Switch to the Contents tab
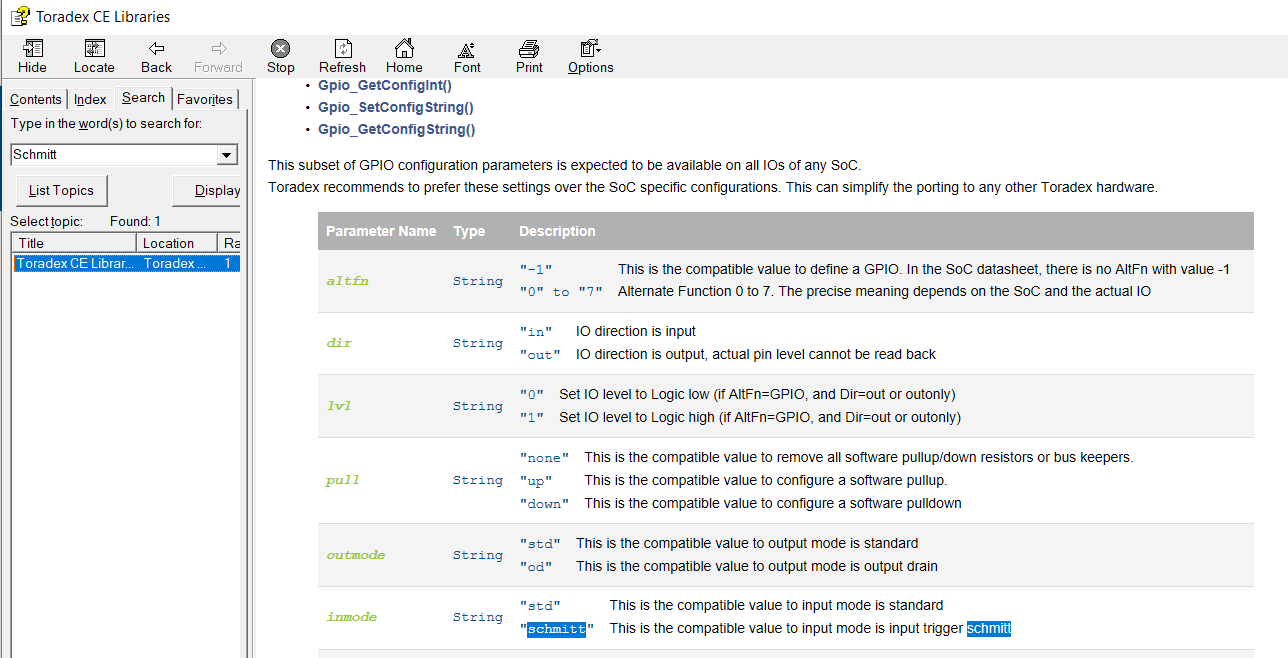The image size is (1288, 658). pyautogui.click(x=36, y=99)
